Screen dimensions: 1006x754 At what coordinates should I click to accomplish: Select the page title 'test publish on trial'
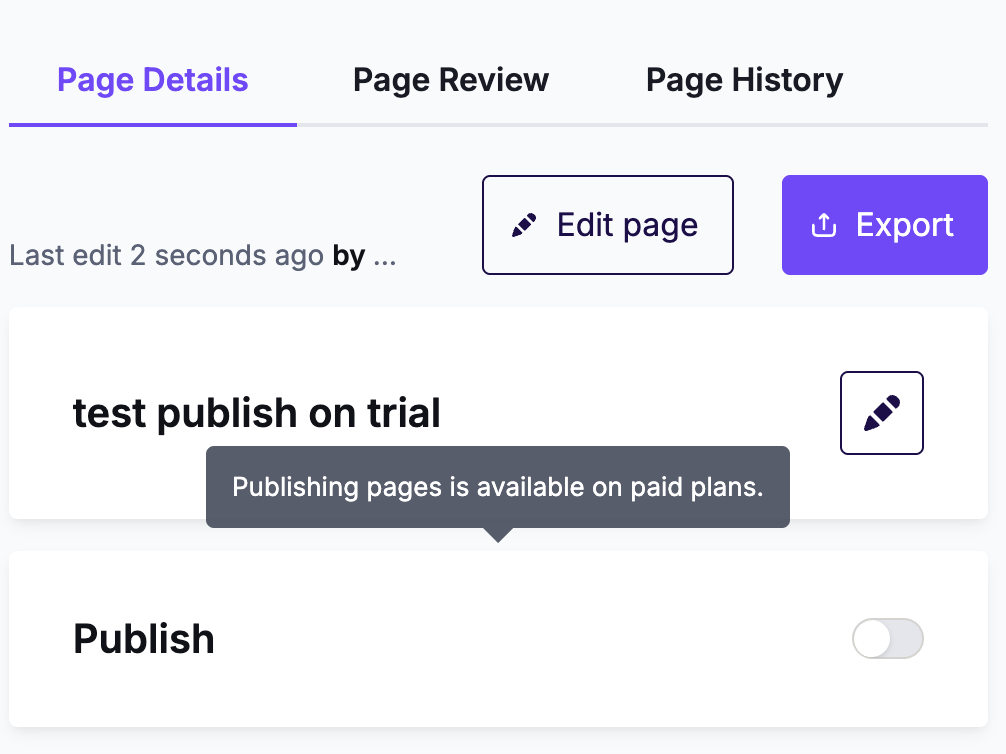[x=257, y=412]
